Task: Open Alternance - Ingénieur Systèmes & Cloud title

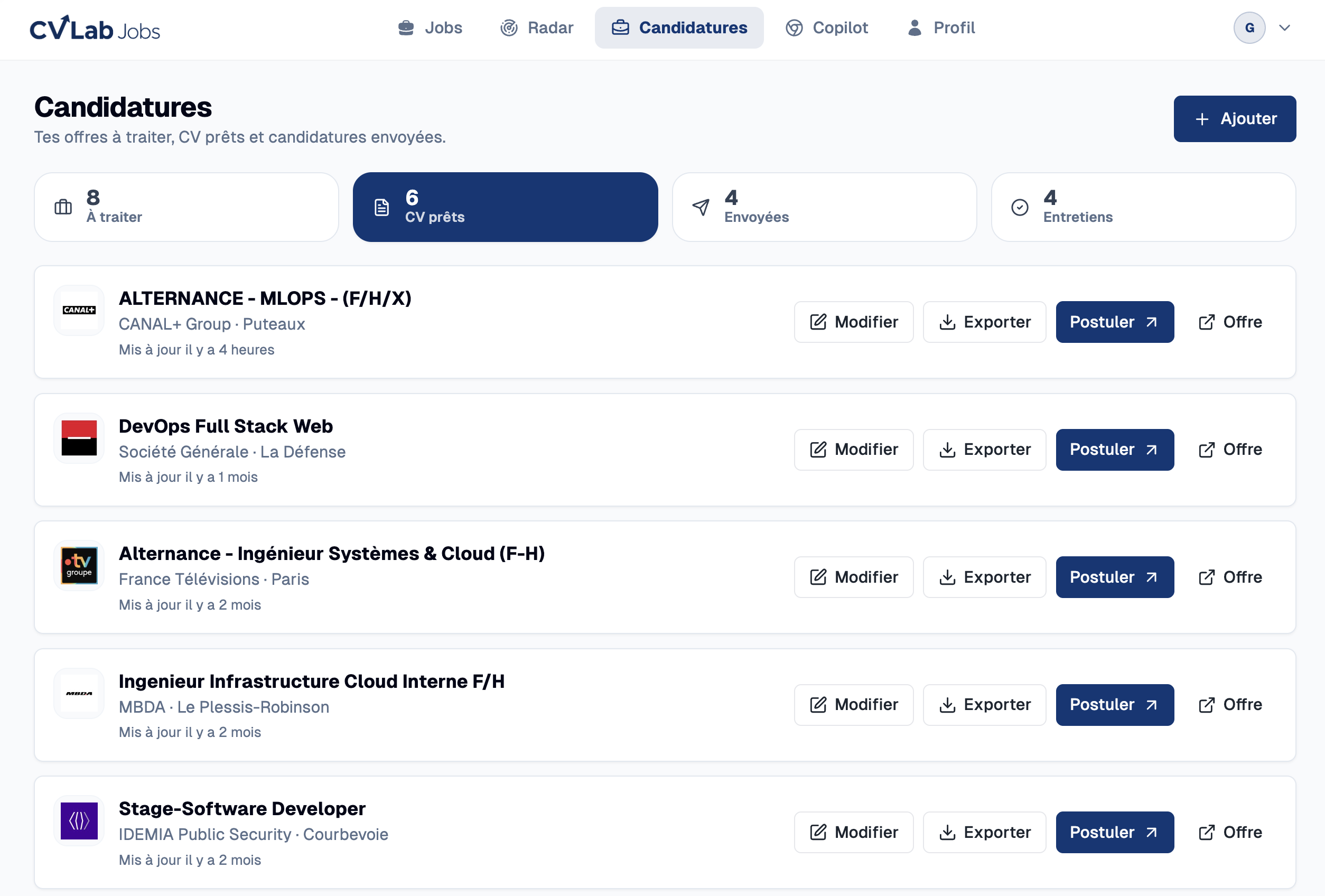Action: 332,554
